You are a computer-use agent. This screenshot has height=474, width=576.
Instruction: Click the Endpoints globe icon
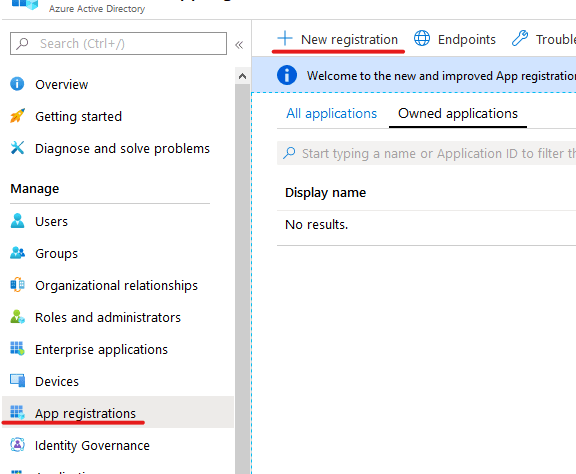[422, 39]
